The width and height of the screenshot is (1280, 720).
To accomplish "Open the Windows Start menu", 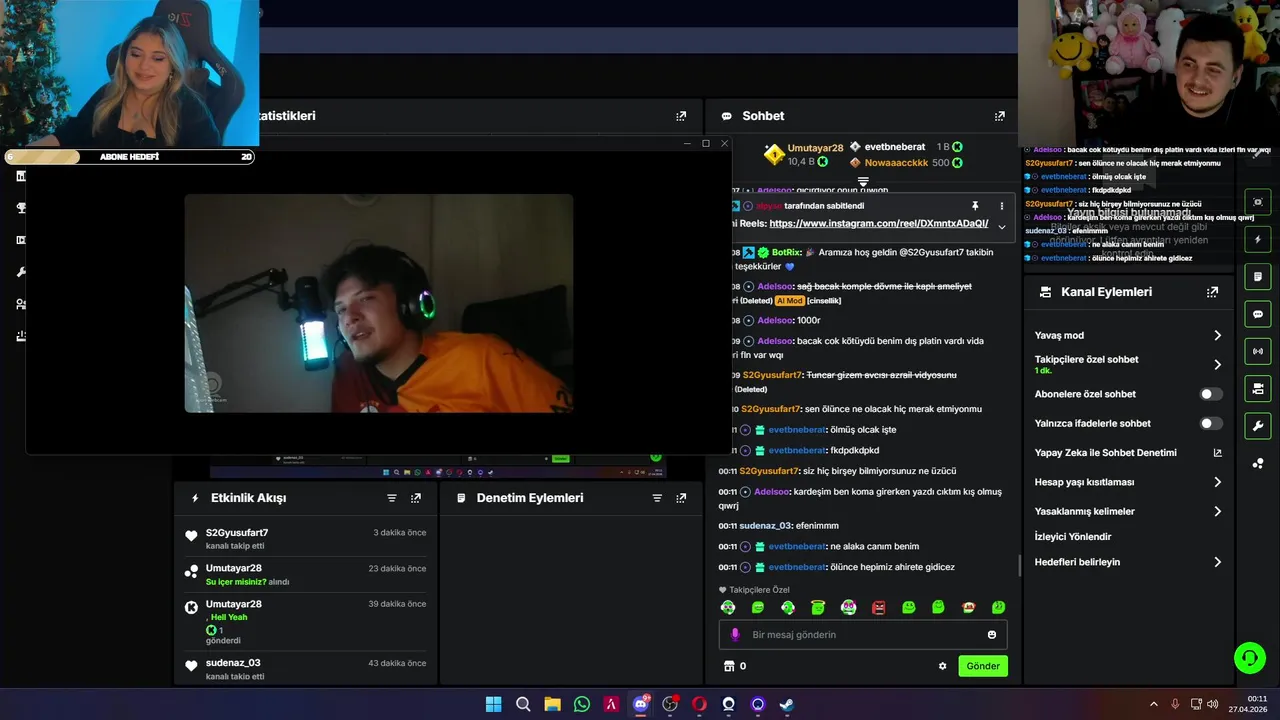I will (x=493, y=704).
